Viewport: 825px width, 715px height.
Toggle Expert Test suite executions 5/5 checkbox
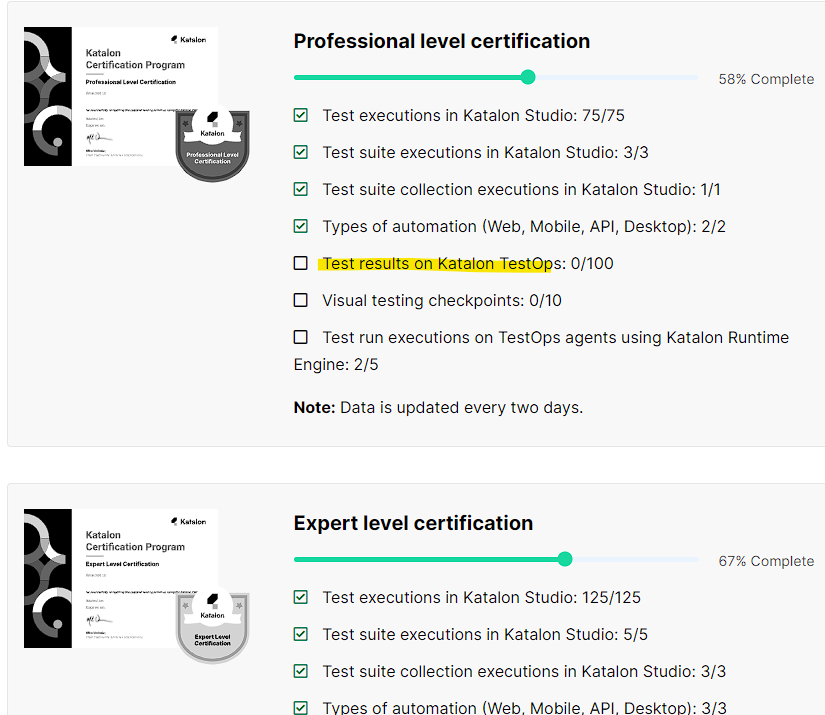point(300,634)
